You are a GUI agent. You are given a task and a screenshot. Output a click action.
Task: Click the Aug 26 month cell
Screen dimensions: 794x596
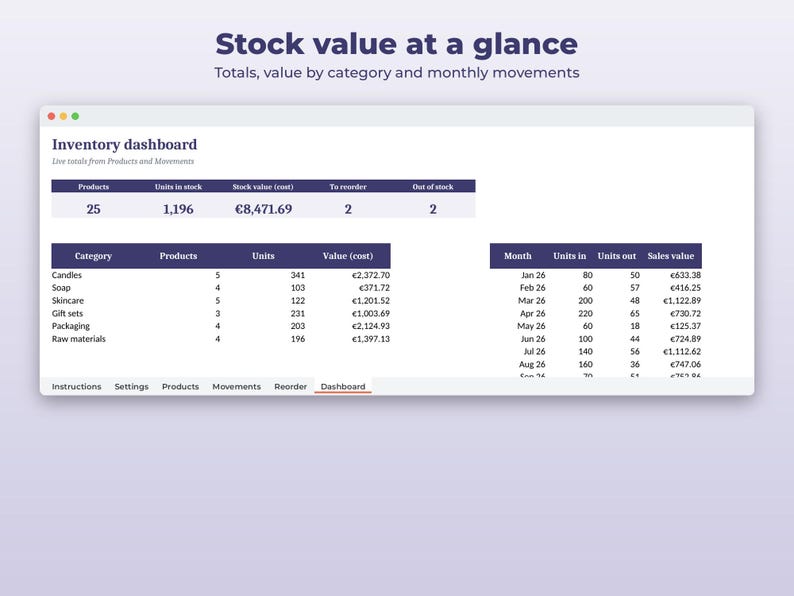click(x=532, y=364)
